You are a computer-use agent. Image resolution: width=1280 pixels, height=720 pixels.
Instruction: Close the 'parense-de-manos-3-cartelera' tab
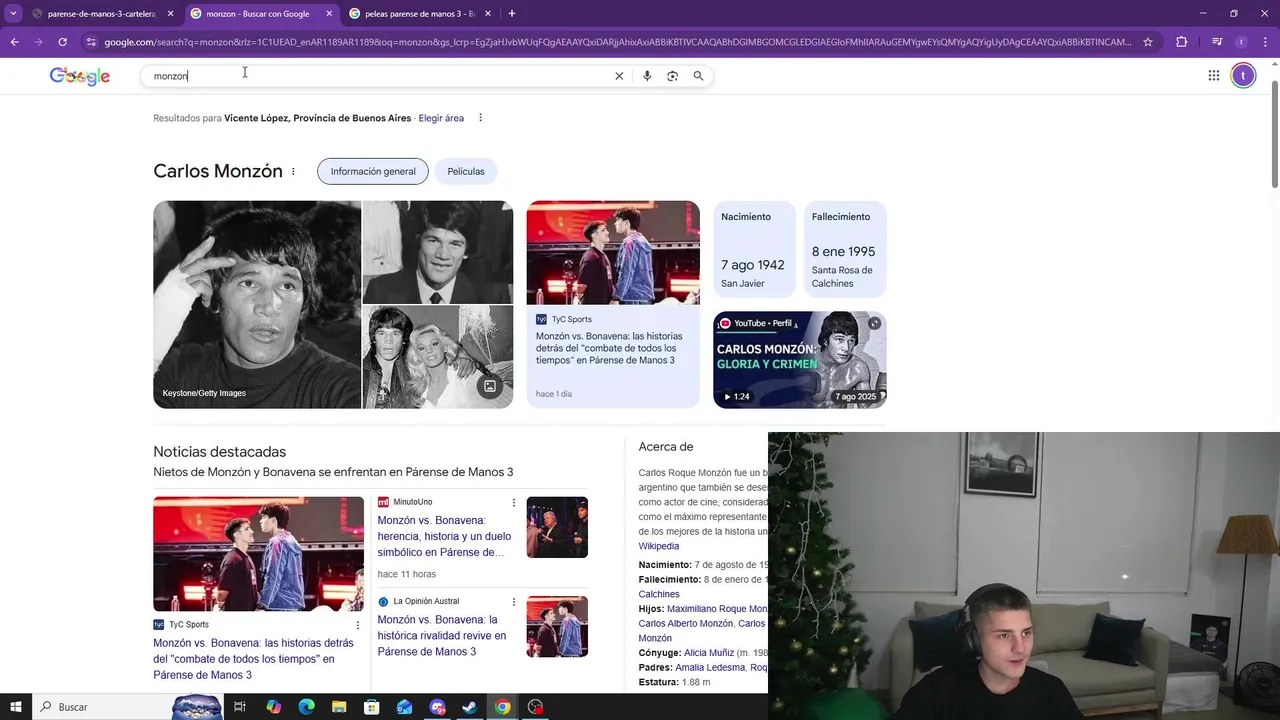(x=171, y=14)
